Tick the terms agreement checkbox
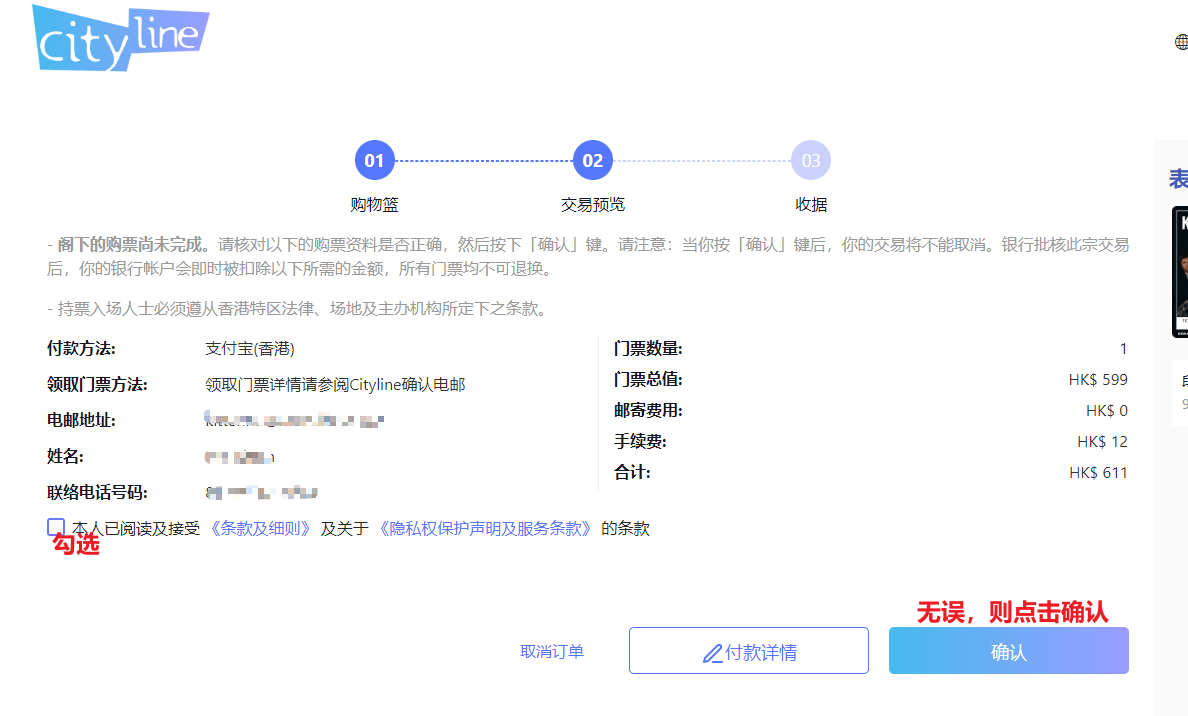The width and height of the screenshot is (1188, 716). pos(56,527)
